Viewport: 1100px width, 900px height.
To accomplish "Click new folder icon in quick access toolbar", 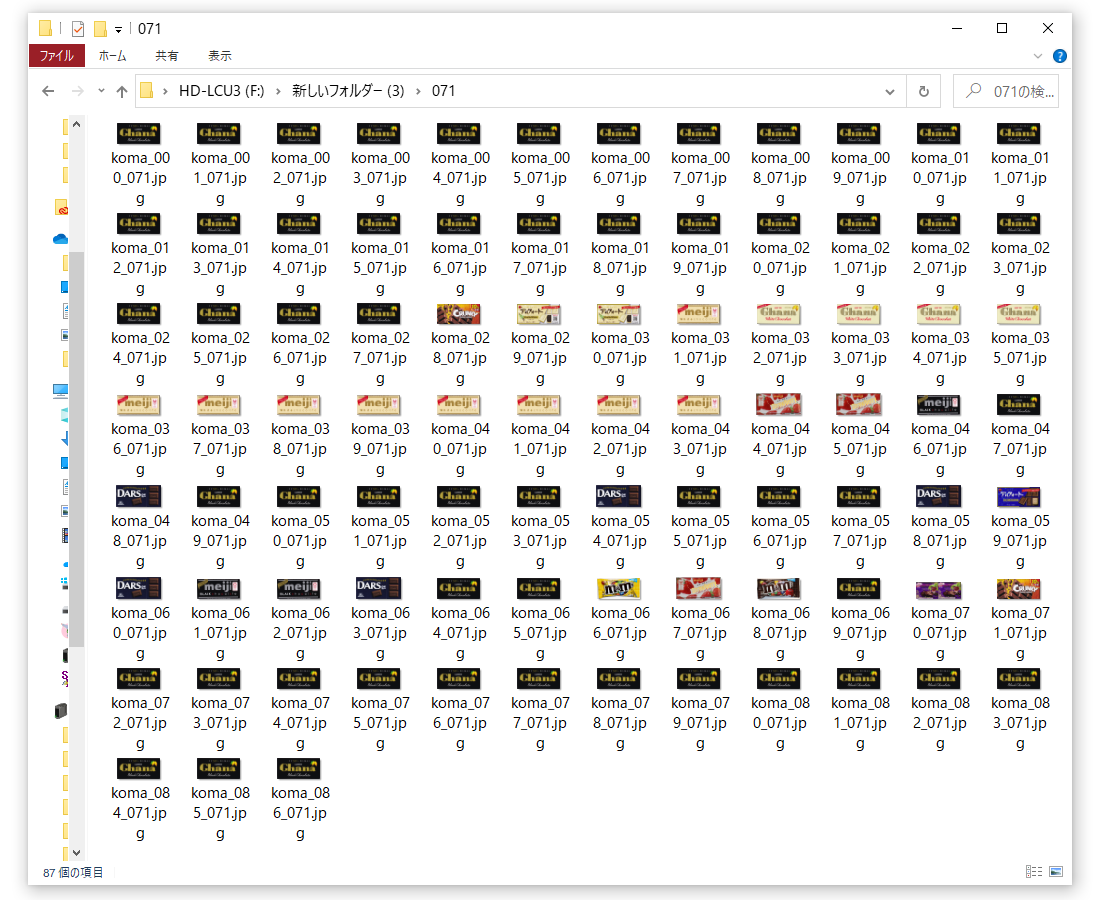I will [x=100, y=29].
